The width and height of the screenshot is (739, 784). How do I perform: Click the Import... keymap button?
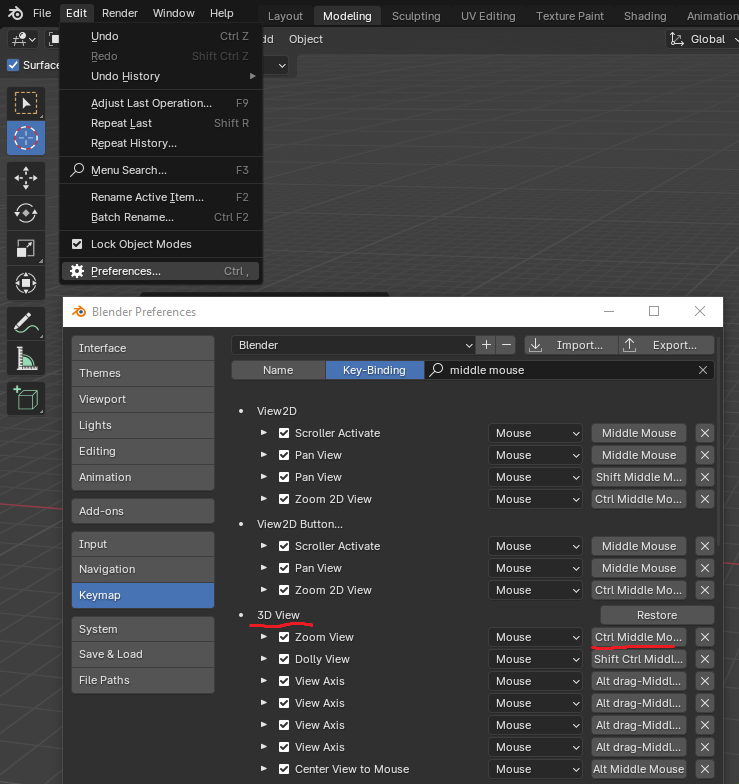tap(571, 345)
